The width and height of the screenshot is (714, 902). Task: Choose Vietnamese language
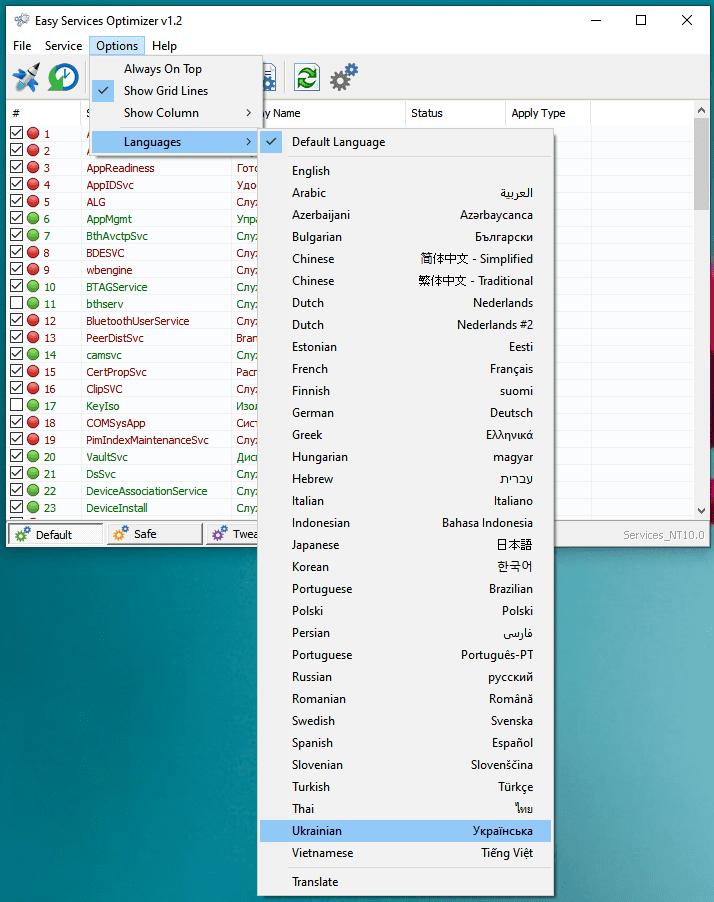405,853
